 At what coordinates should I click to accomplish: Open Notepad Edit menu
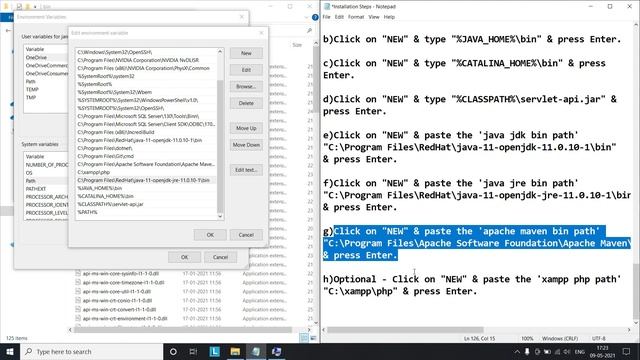[x=339, y=17]
